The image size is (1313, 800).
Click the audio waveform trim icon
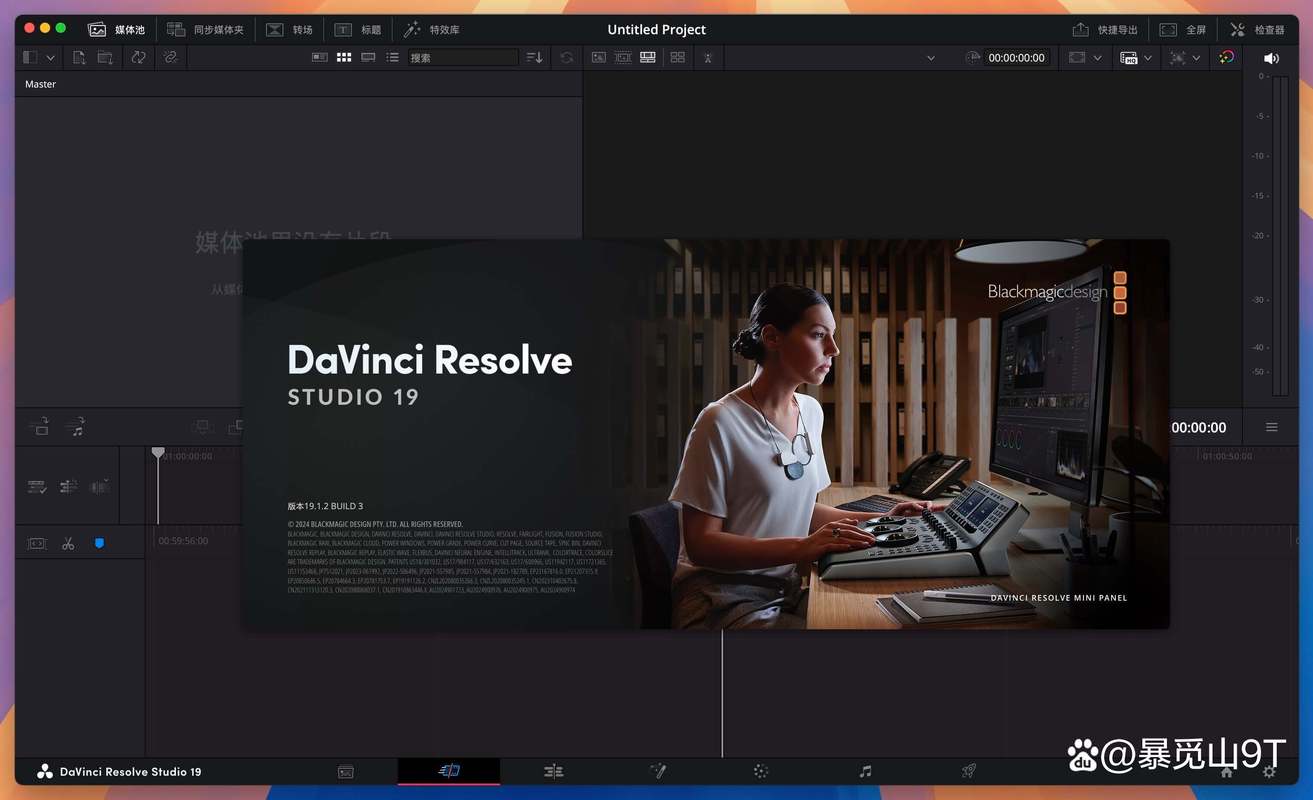point(100,487)
